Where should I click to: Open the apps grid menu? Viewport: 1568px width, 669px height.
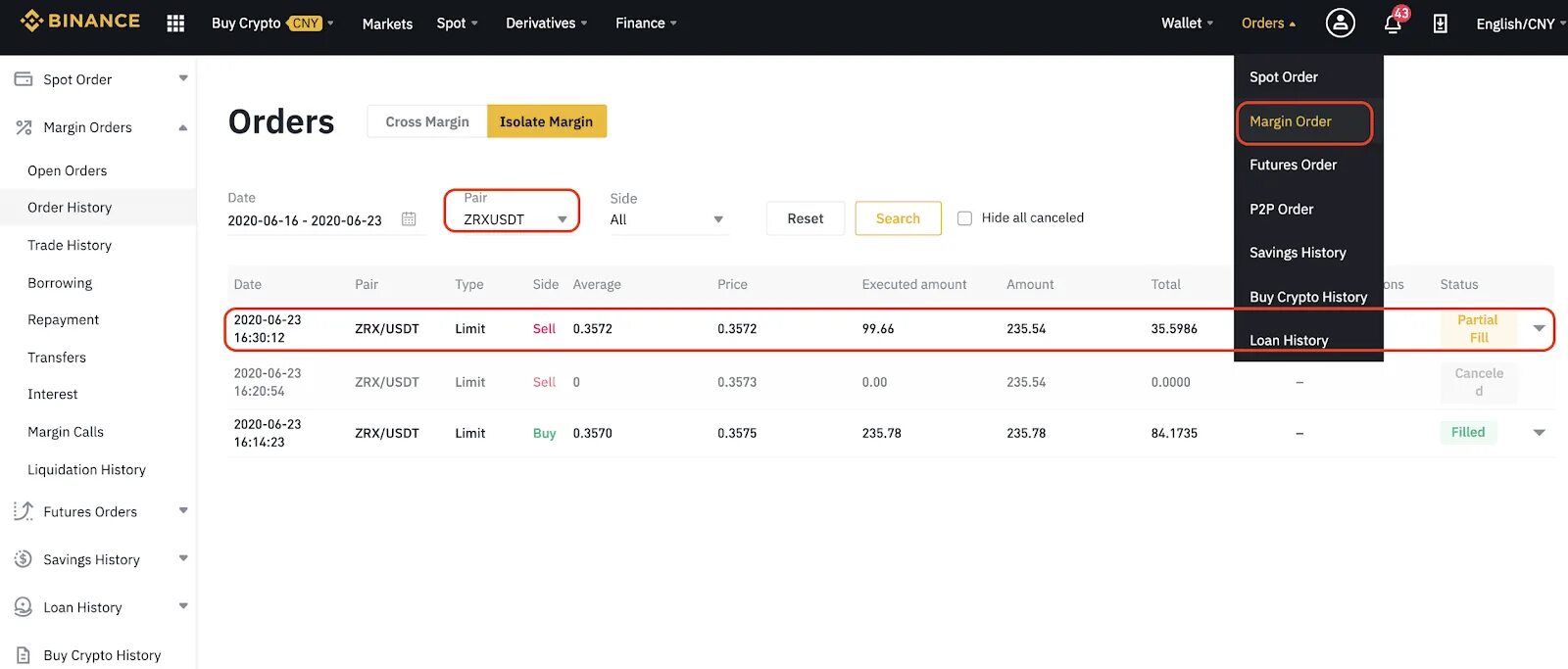pos(175,24)
